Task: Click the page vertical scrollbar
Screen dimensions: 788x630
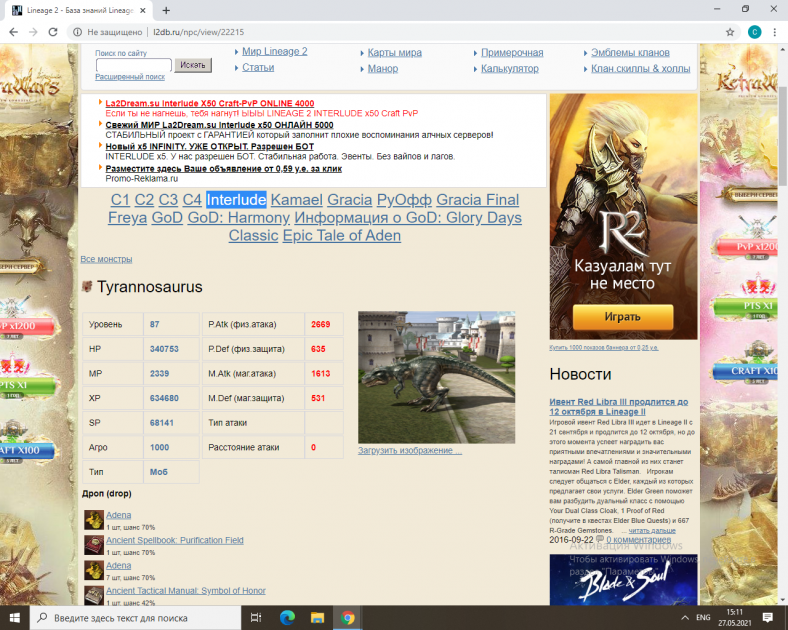Action: coord(783,136)
